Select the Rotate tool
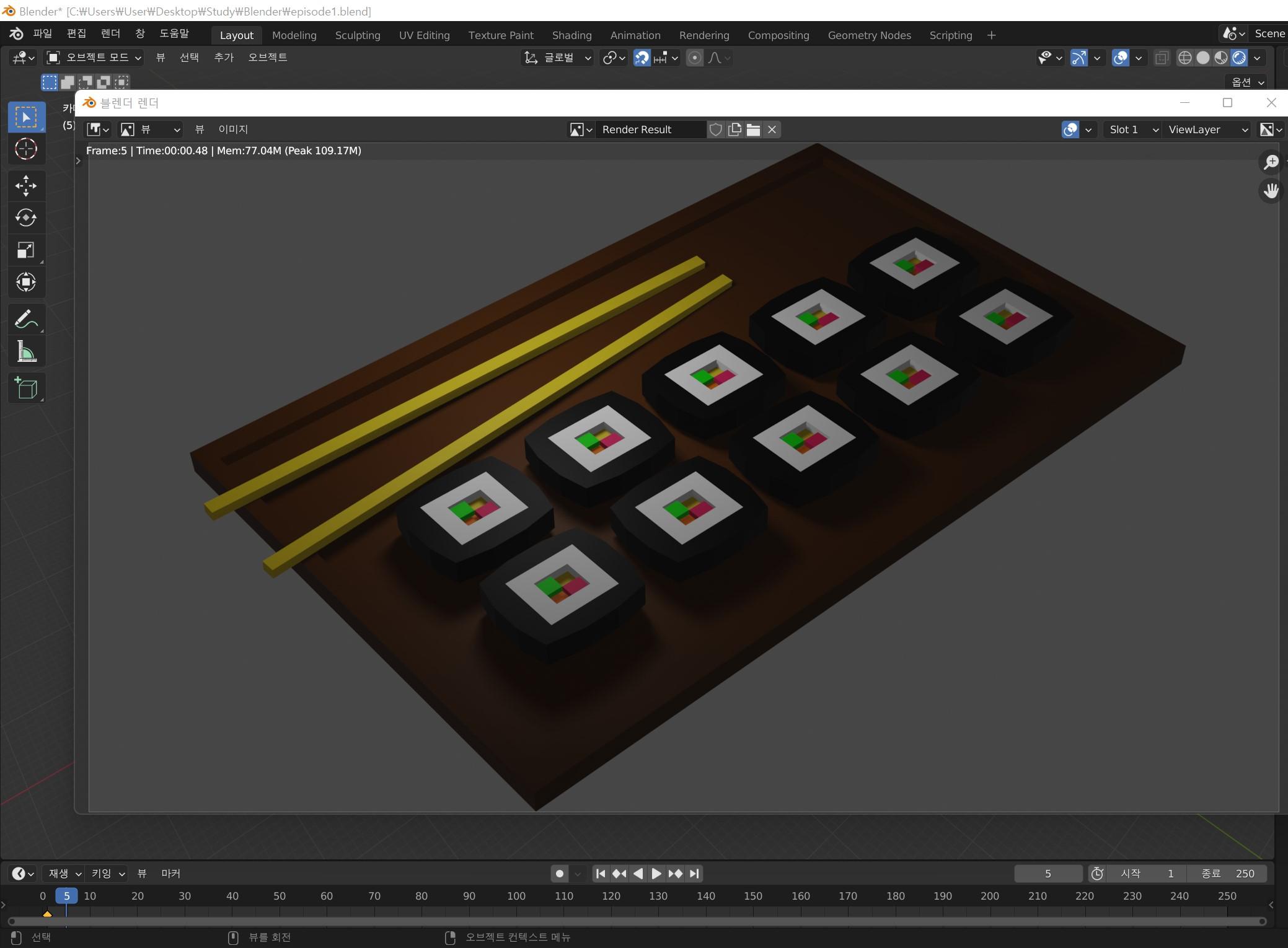1288x948 pixels. click(26, 217)
